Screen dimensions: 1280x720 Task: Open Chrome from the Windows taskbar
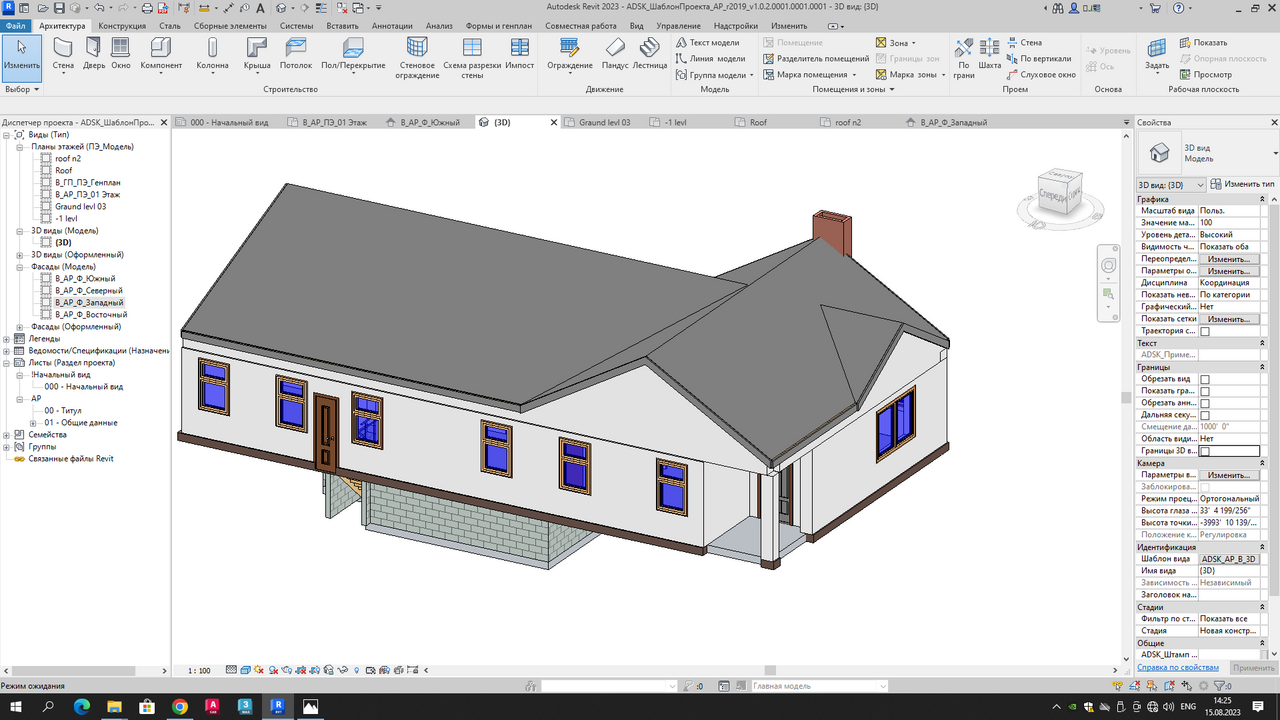pyautogui.click(x=179, y=706)
